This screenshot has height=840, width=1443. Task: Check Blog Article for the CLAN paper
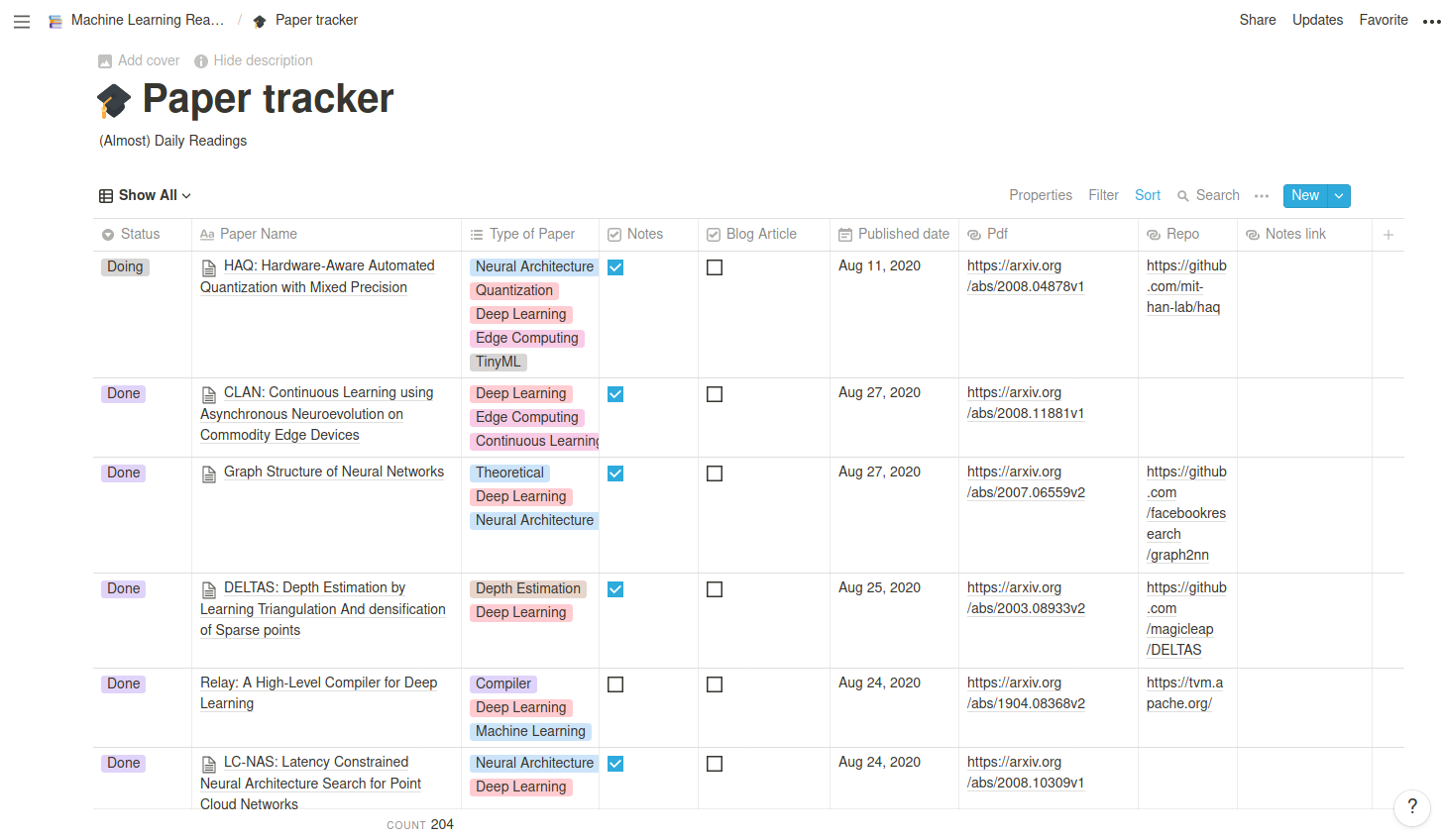point(715,394)
